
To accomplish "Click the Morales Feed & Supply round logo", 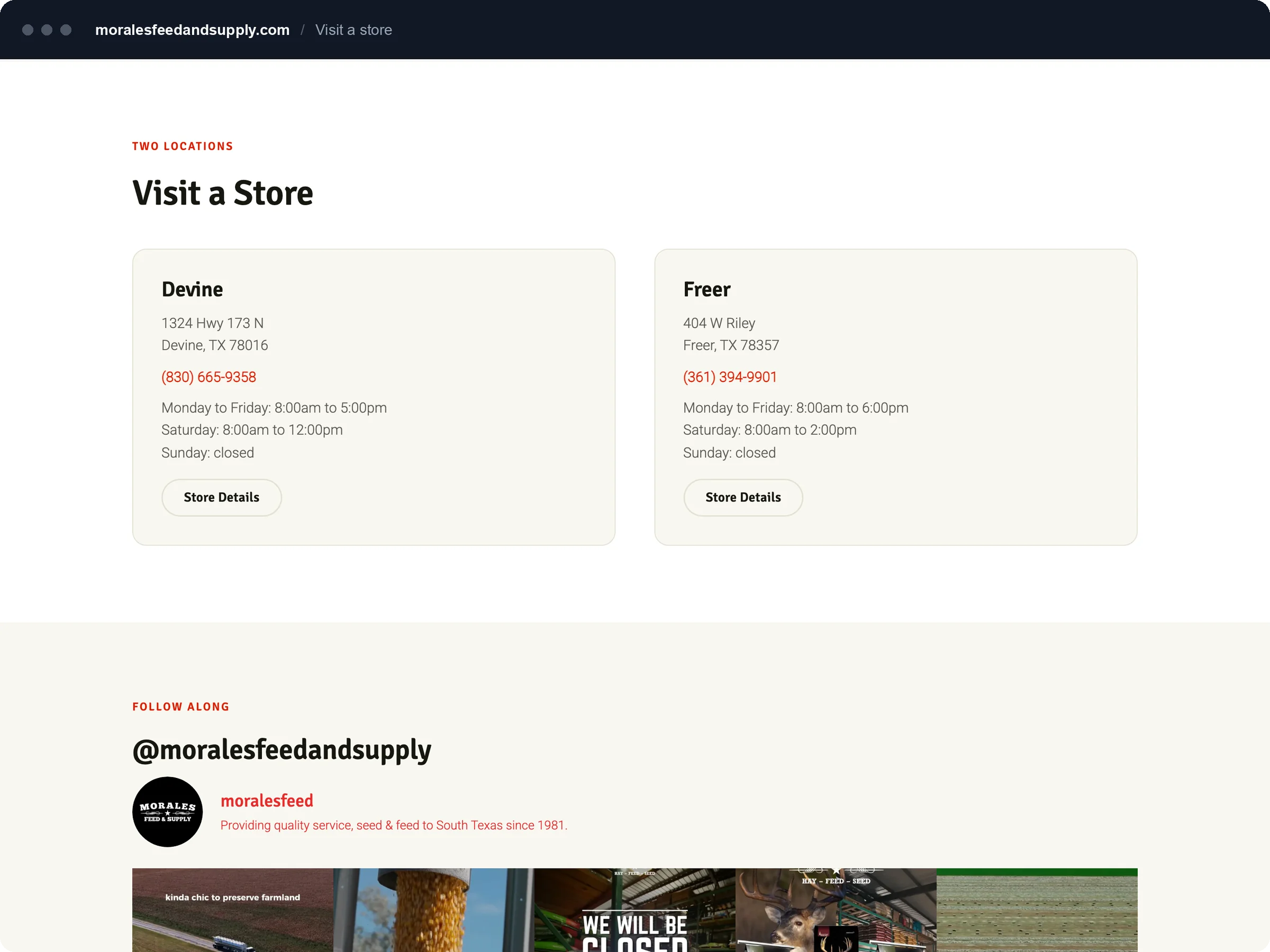I will tap(167, 811).
